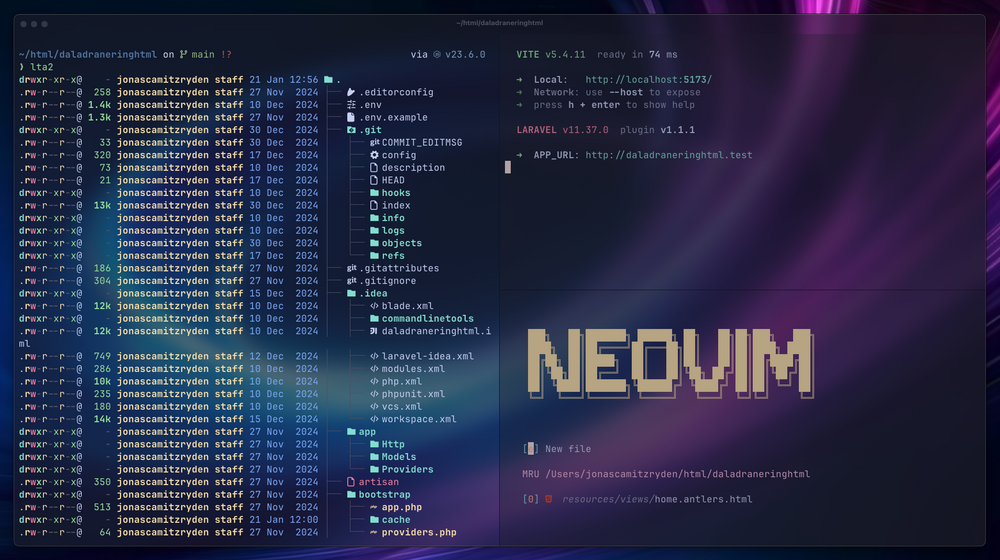1000x560 pixels.
Task: Click the logs folder icon
Action: coord(374,230)
